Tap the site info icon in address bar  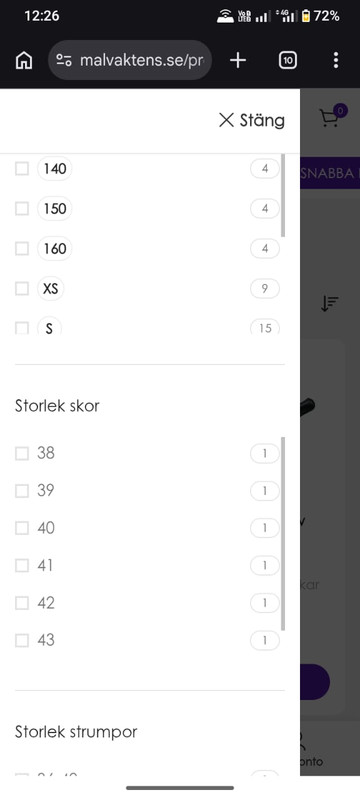tap(64, 60)
